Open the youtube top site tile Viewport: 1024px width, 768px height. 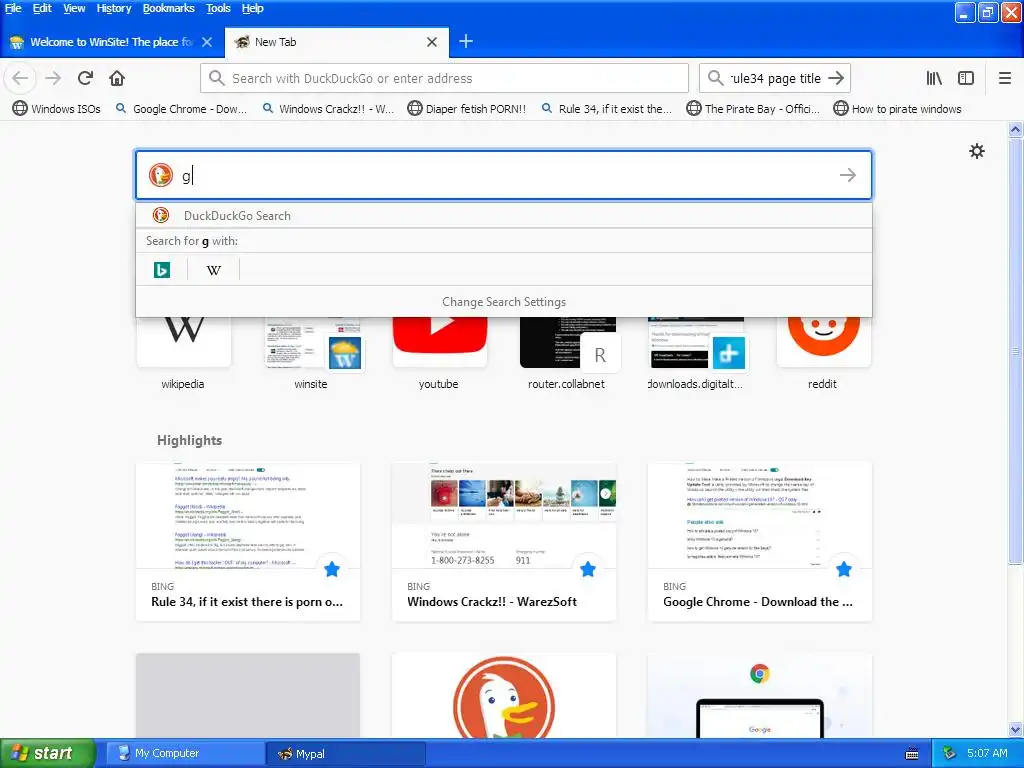click(440, 353)
